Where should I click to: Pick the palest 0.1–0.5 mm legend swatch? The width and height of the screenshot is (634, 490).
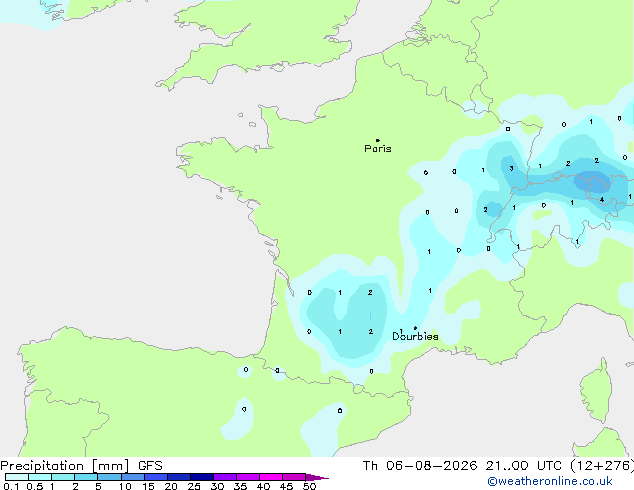17,477
